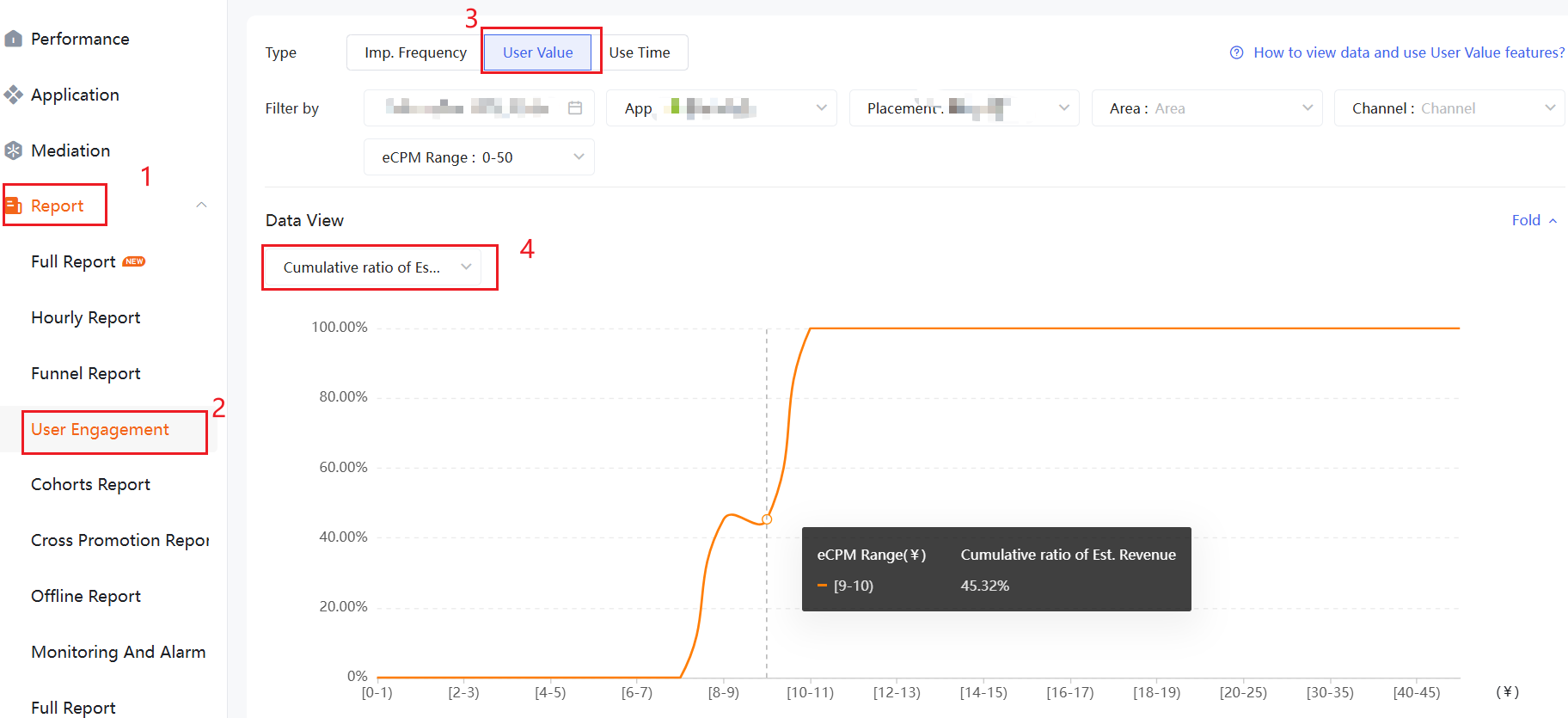This screenshot has width=1568, height=718.
Task: Click the 100.00% y-axis label
Action: coord(340,327)
